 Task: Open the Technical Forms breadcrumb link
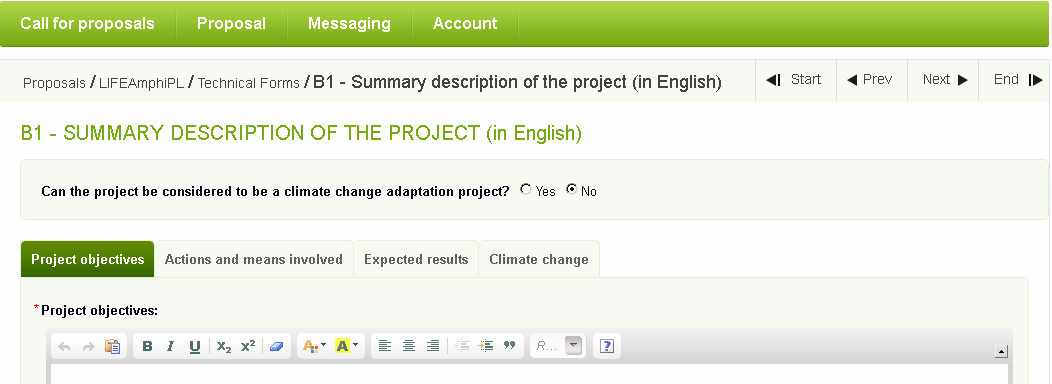click(x=248, y=83)
